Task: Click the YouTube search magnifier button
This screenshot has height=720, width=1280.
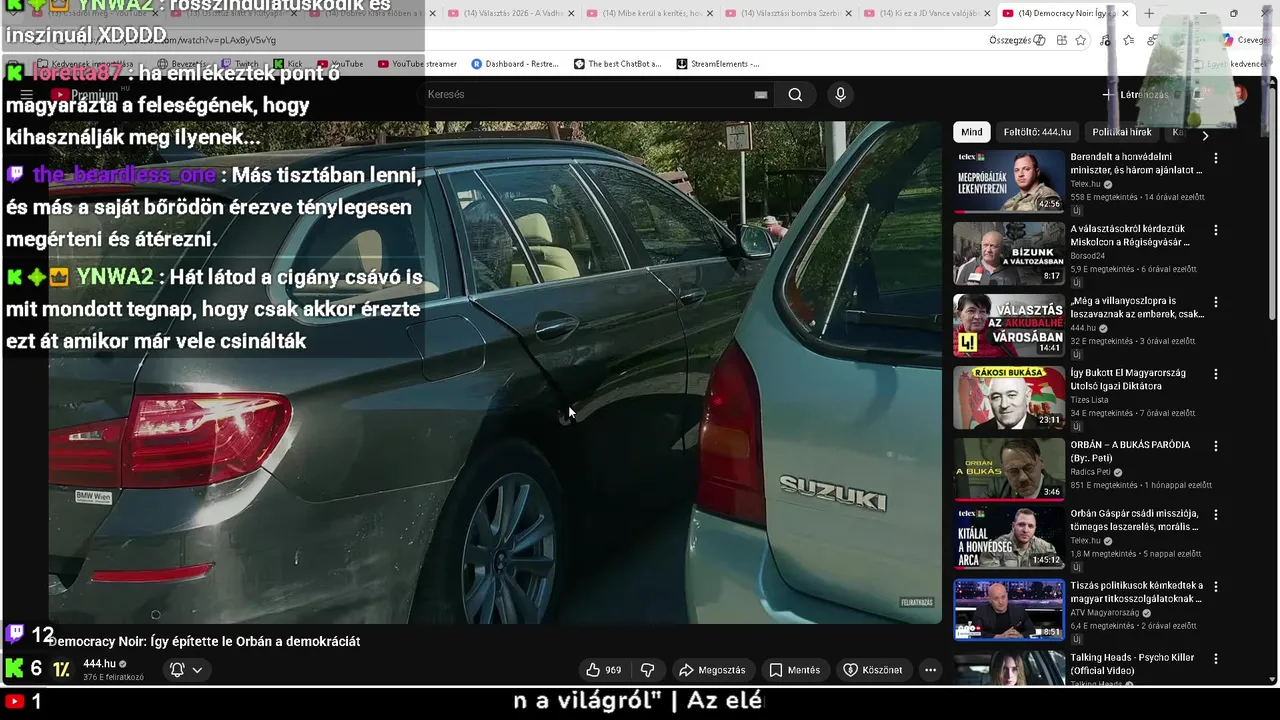Action: (x=795, y=94)
